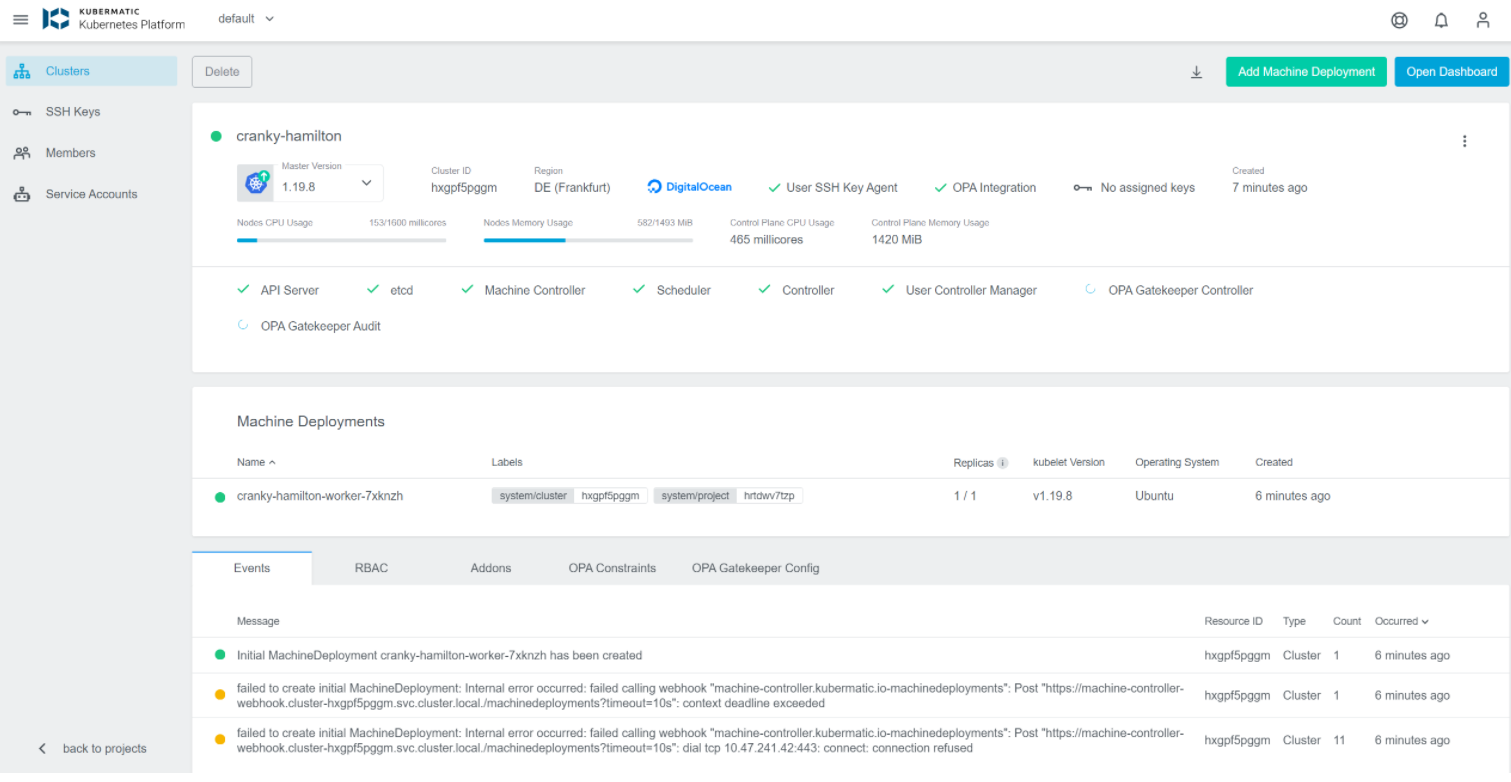Navigate back to projects
This screenshot has height=782, width=1511.
tap(96, 748)
